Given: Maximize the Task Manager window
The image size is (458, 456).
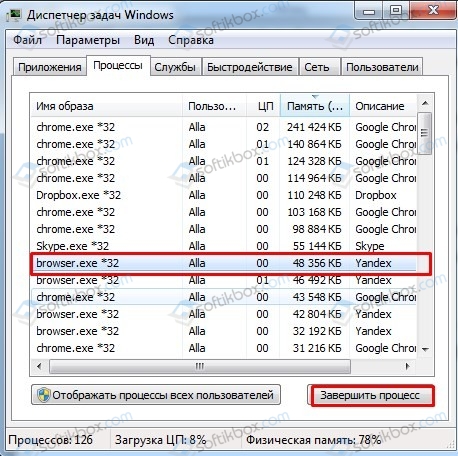Looking at the screenshot, I should coord(396,11).
